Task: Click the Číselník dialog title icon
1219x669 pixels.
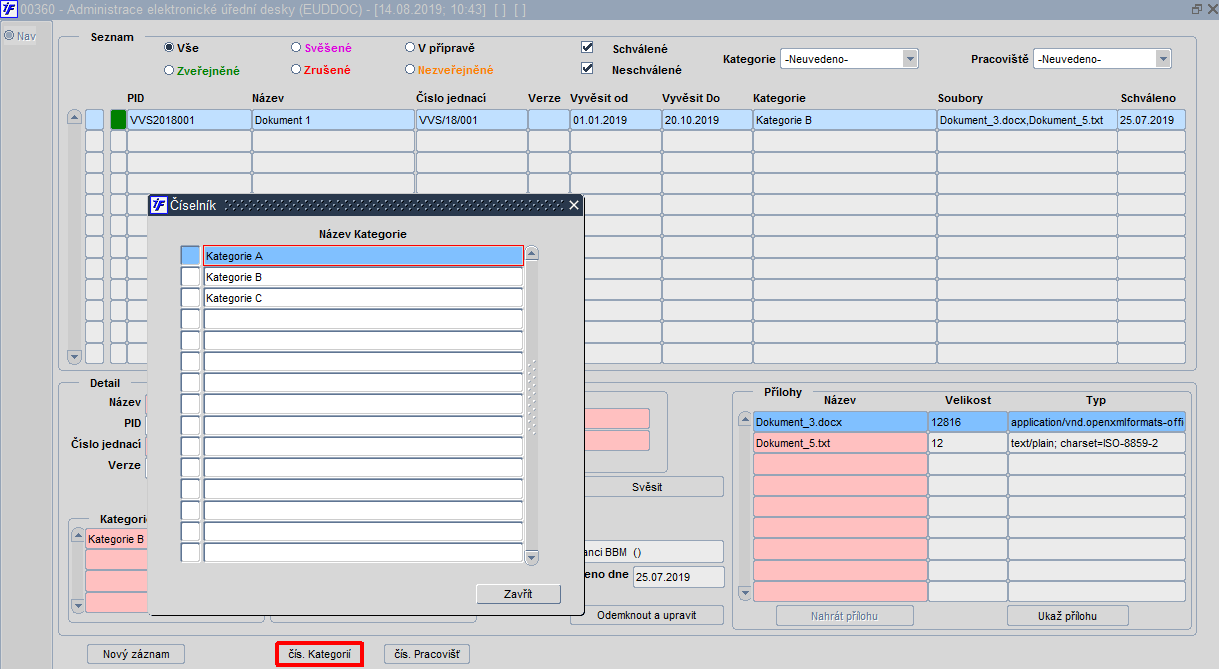Action: 158,205
